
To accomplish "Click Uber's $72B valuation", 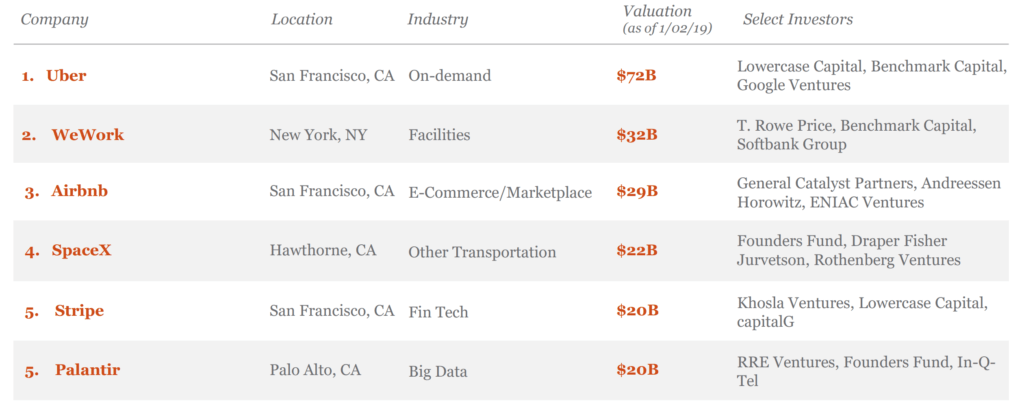I will pos(636,76).
